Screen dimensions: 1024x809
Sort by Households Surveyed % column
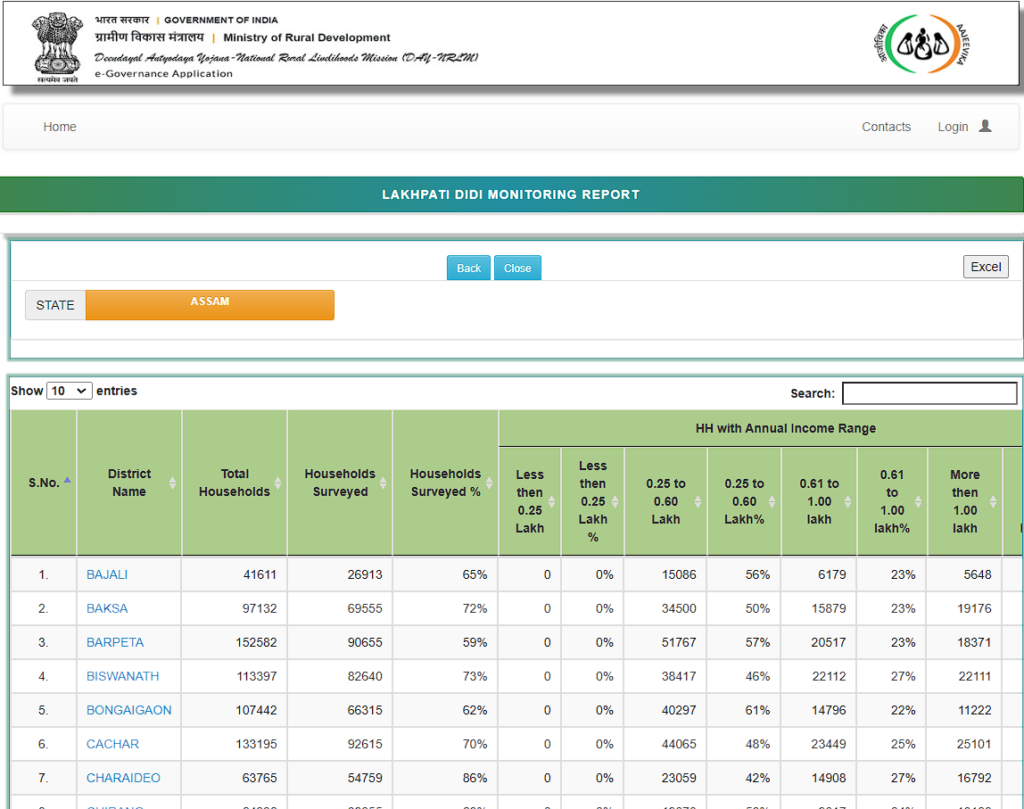[489, 483]
